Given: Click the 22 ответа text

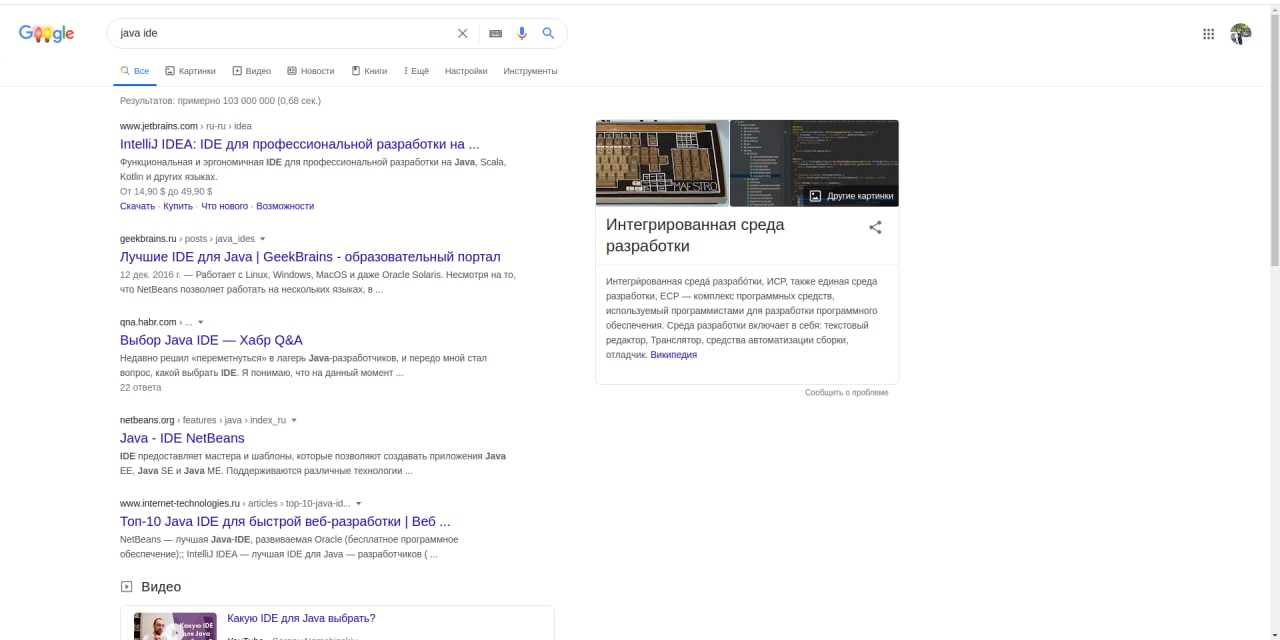Looking at the screenshot, I should (x=141, y=387).
